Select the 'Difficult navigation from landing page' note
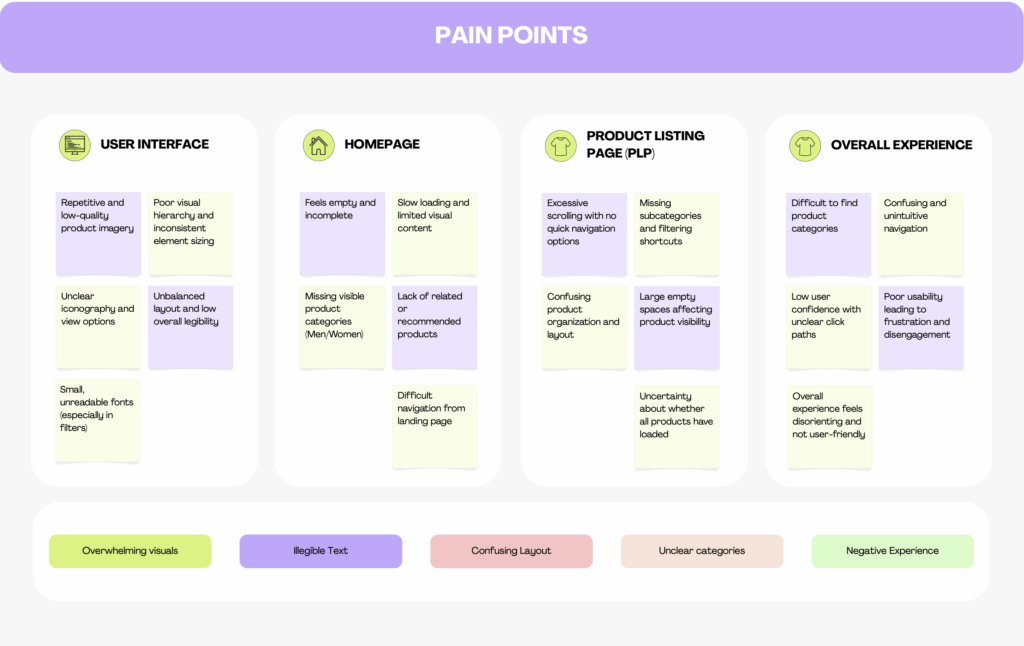Image resolution: width=1024 pixels, height=646 pixels. point(434,426)
